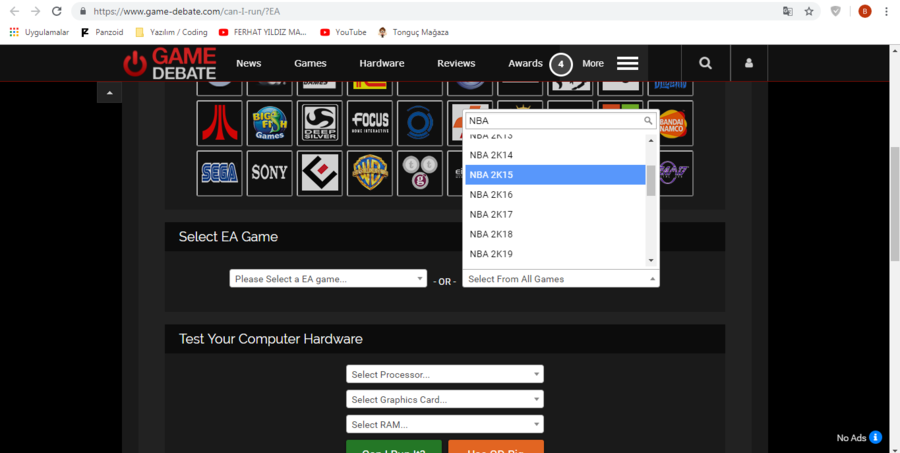Image resolution: width=900 pixels, height=453 pixels.
Task: Select the Focus Home Interactive logo
Action: click(370, 123)
